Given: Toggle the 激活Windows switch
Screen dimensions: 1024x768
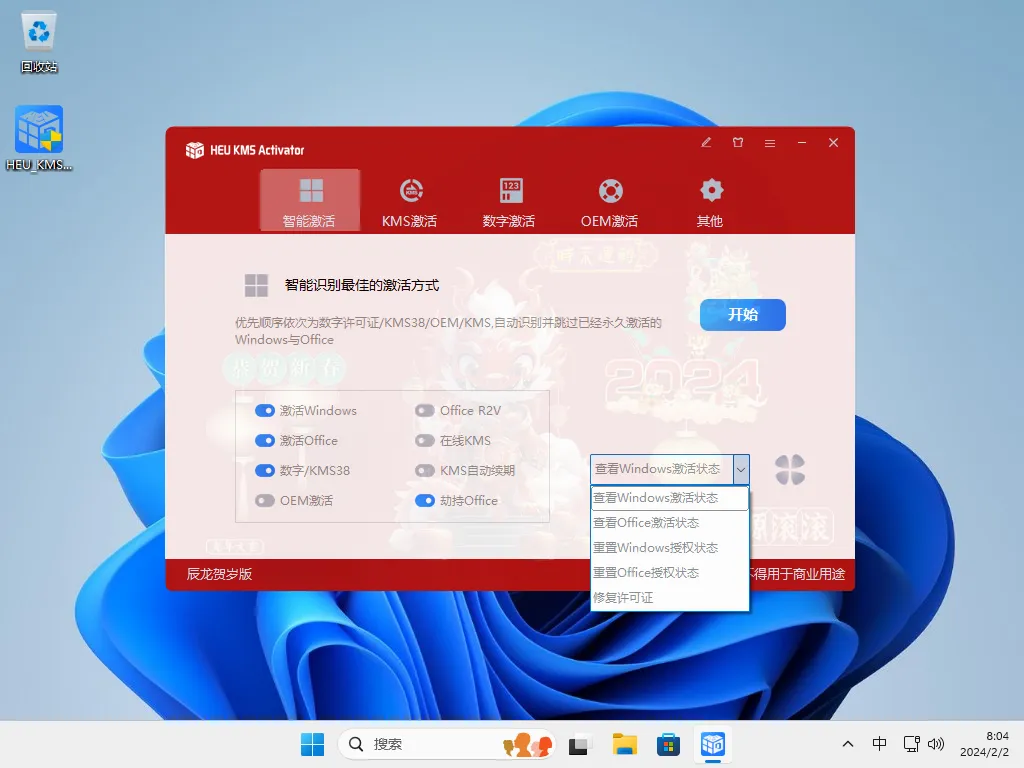Looking at the screenshot, I should [264, 411].
